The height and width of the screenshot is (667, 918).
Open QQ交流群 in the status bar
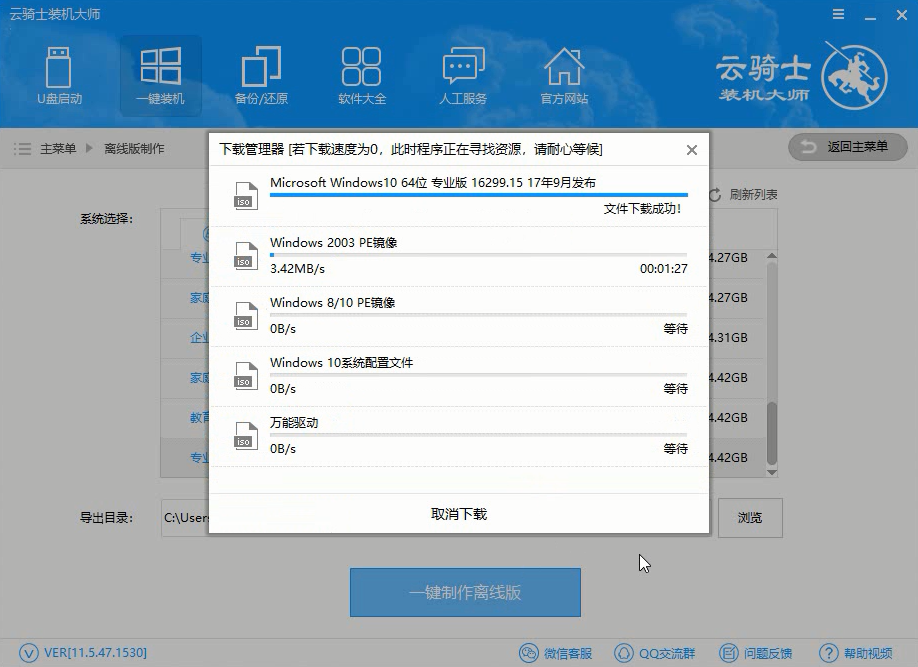655,653
